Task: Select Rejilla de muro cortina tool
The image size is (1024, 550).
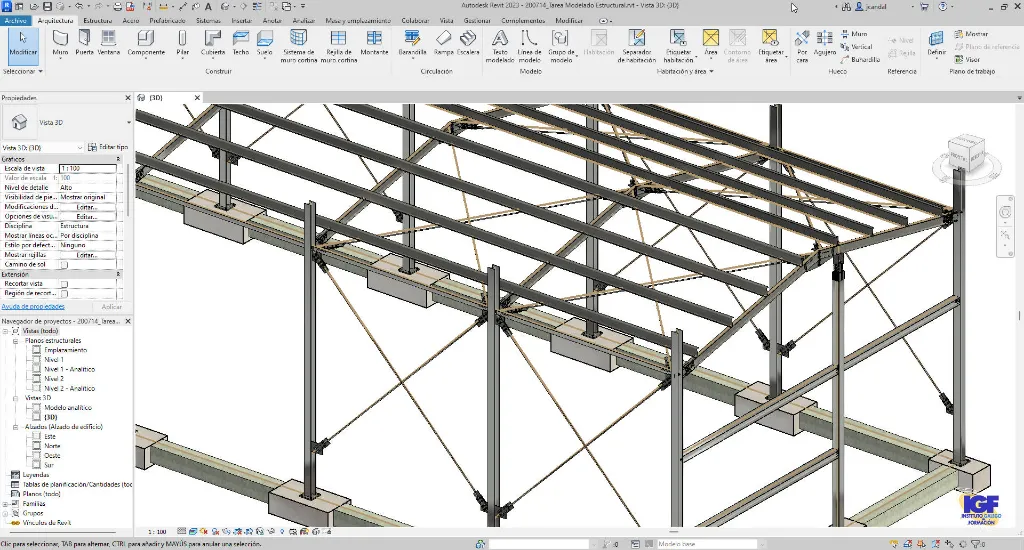Action: 338,46
